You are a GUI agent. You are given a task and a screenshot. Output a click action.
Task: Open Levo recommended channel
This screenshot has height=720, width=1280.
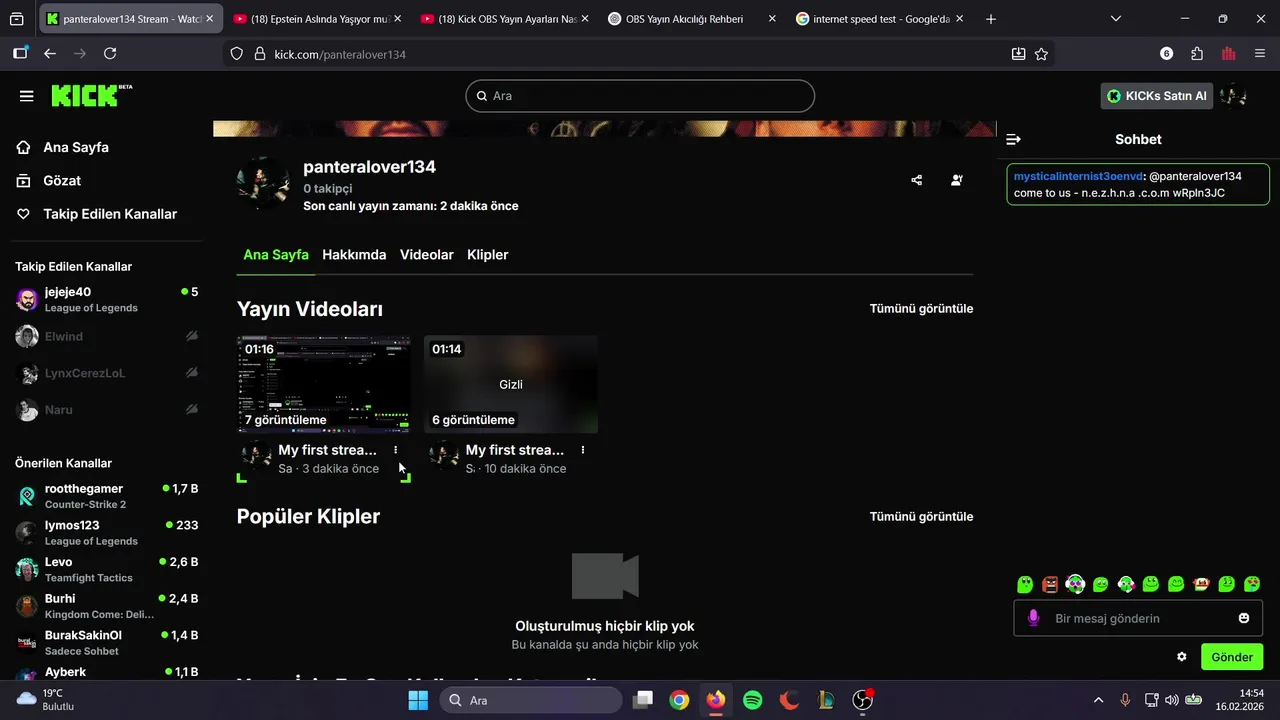tap(107, 569)
